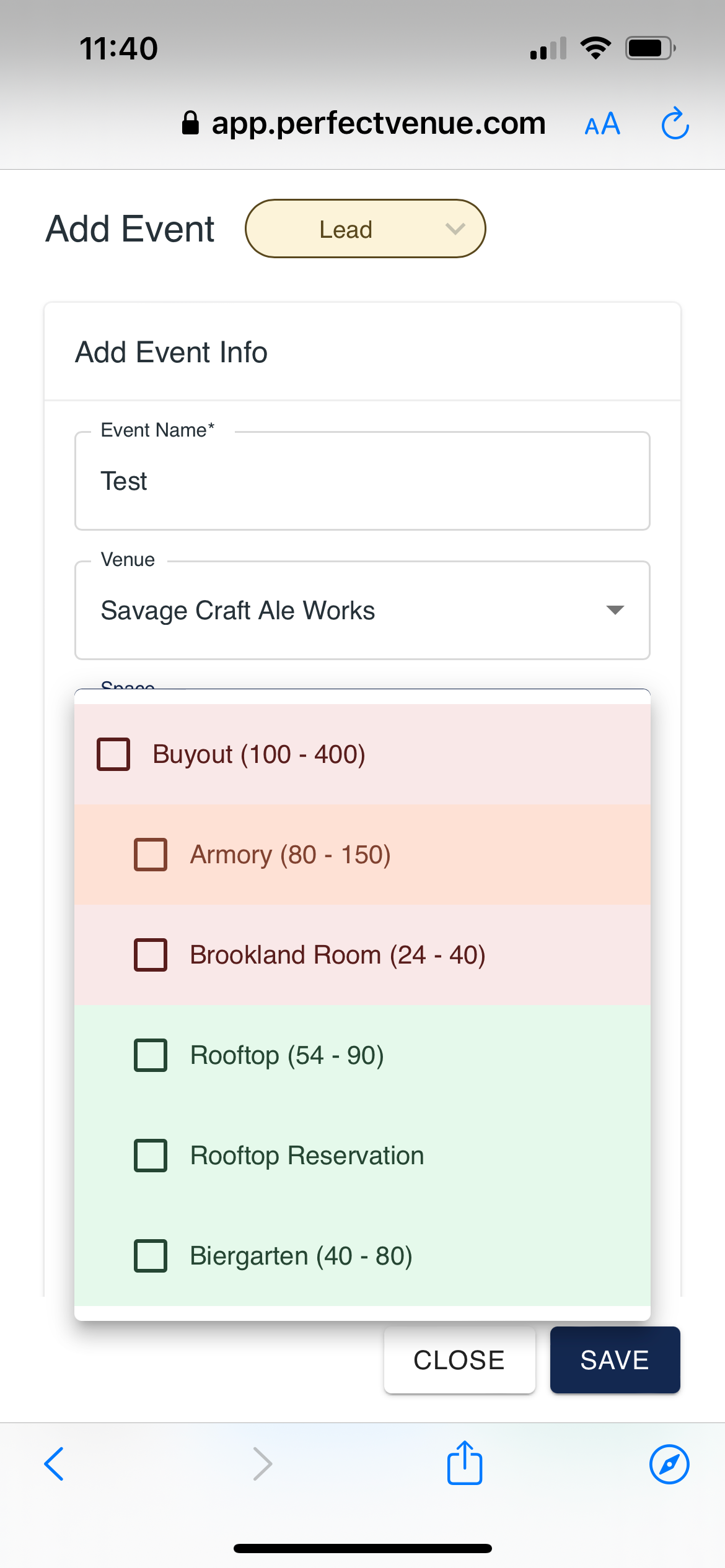Tap the padlock icon in address bar

tap(190, 123)
